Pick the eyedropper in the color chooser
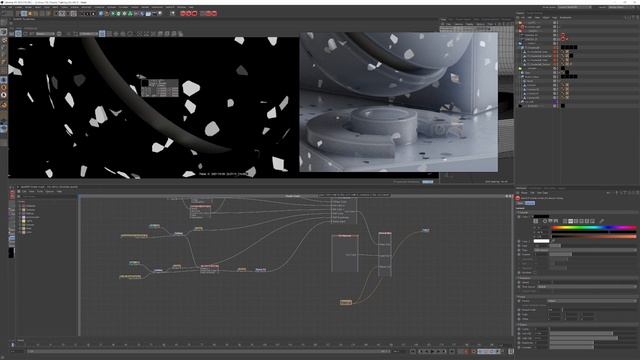The height and width of the screenshot is (360, 640). (x=602, y=221)
